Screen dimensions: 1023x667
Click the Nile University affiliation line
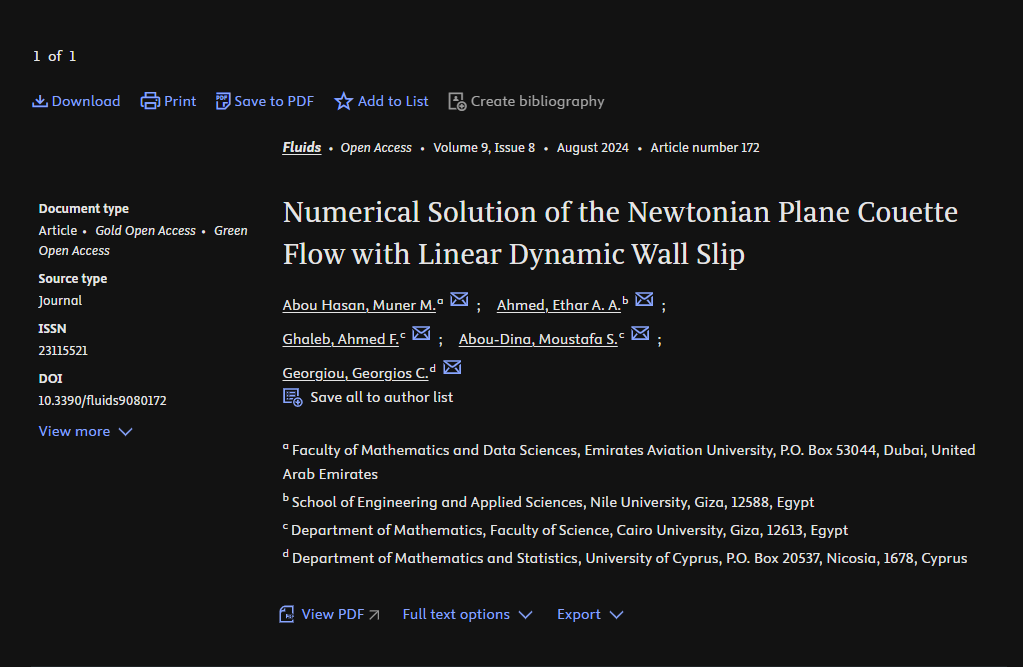click(x=548, y=502)
